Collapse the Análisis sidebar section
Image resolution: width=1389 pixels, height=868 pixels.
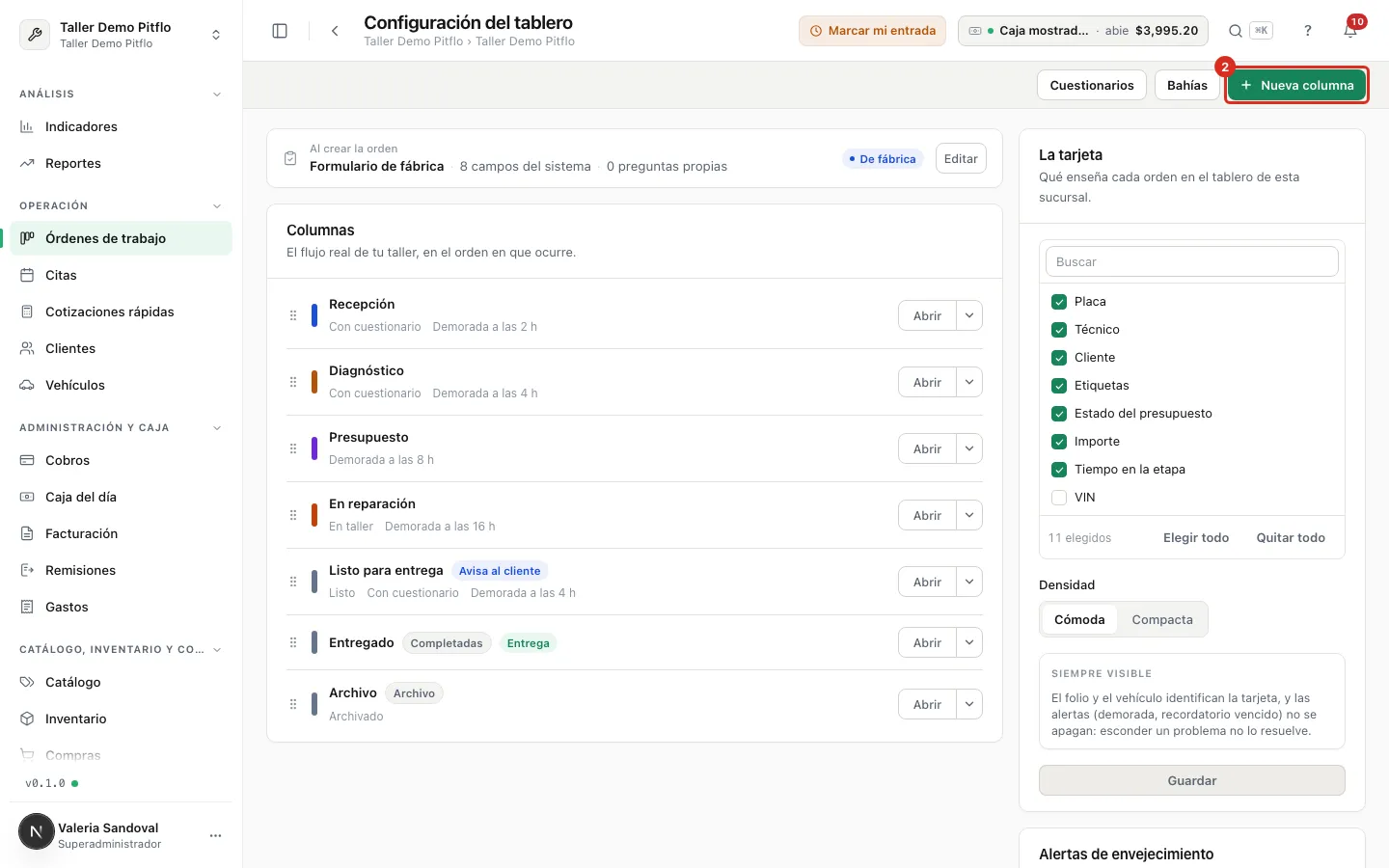217,95
